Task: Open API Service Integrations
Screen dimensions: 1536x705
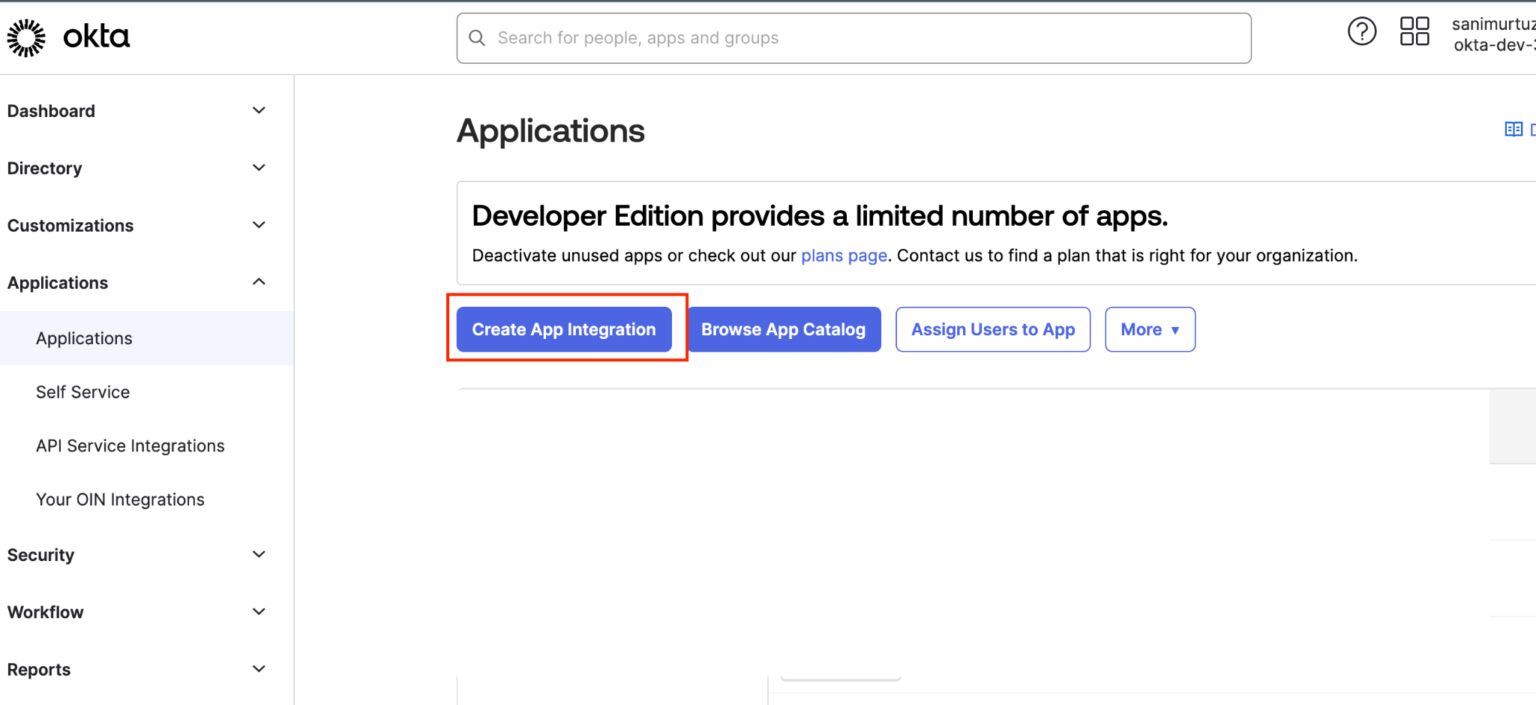Action: (x=130, y=445)
